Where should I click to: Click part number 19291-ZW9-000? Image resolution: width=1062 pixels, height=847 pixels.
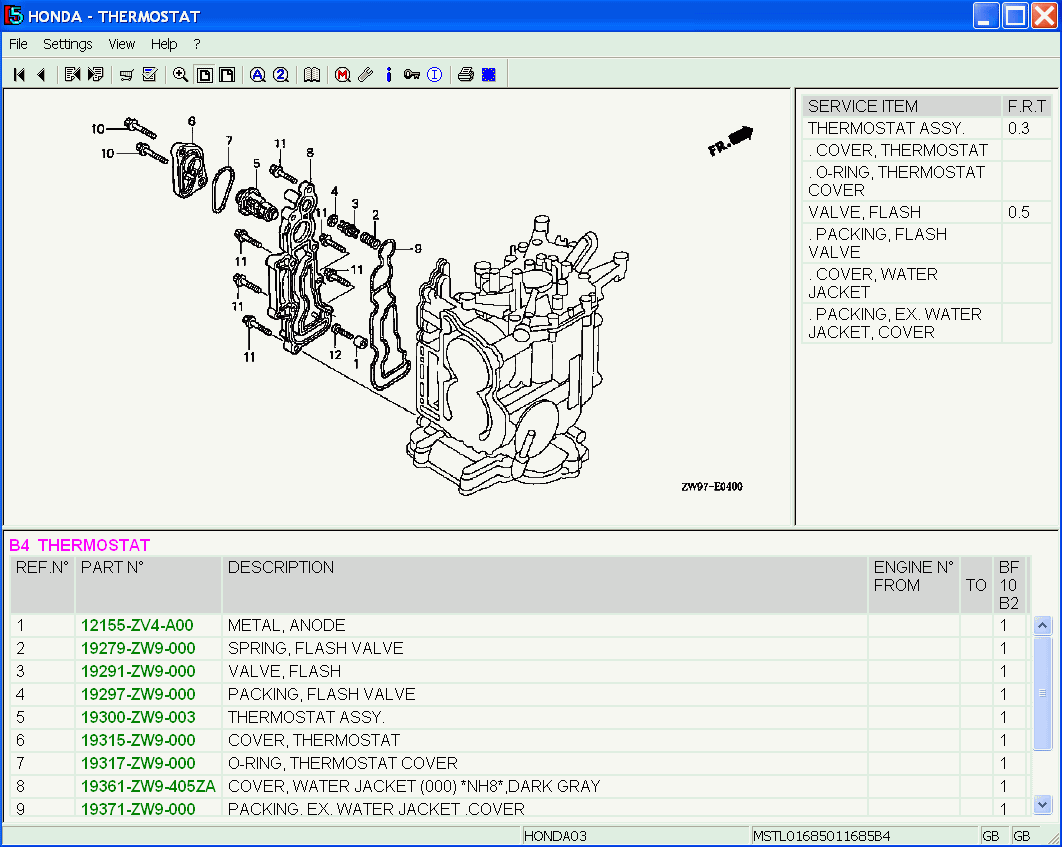point(138,671)
